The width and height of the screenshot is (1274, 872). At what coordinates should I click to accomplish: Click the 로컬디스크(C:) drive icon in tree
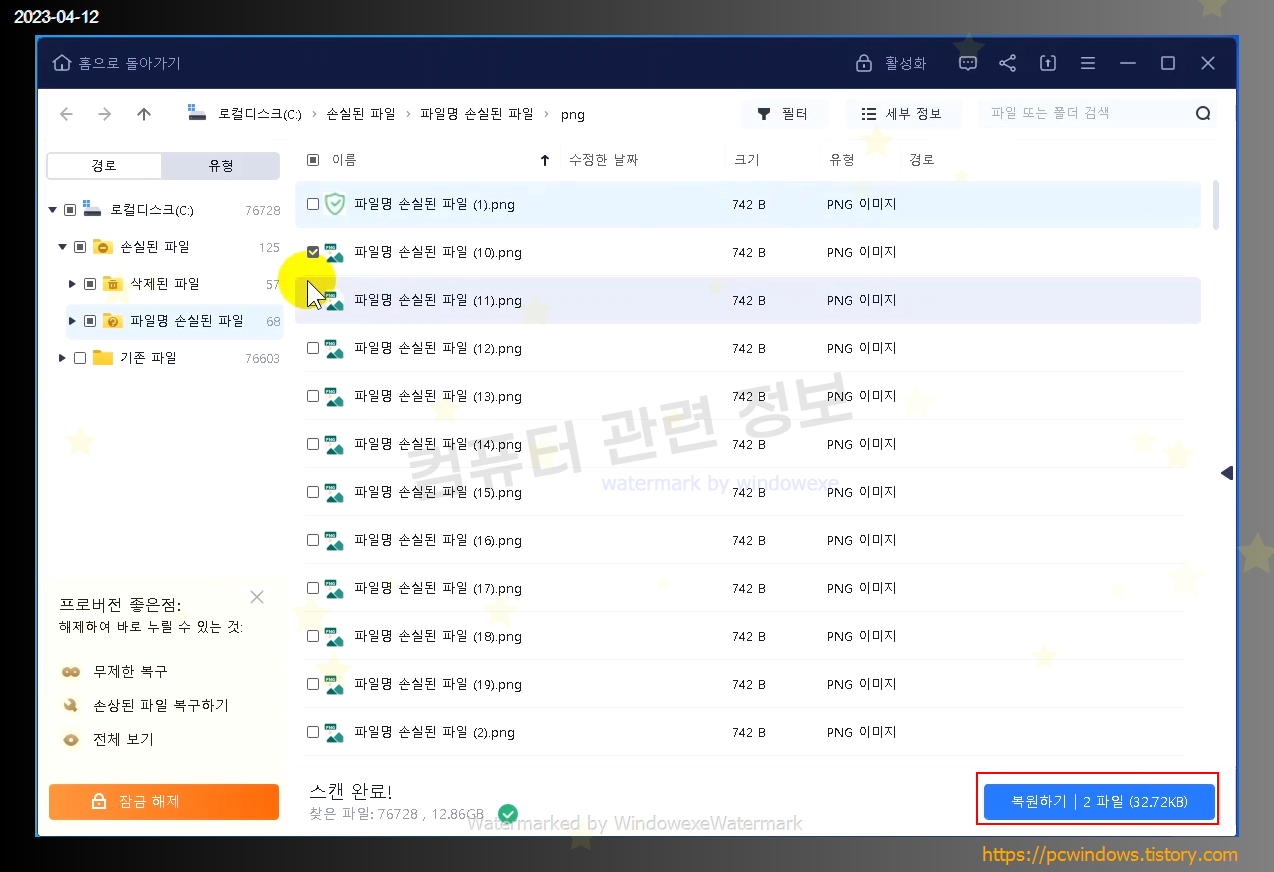(x=92, y=210)
